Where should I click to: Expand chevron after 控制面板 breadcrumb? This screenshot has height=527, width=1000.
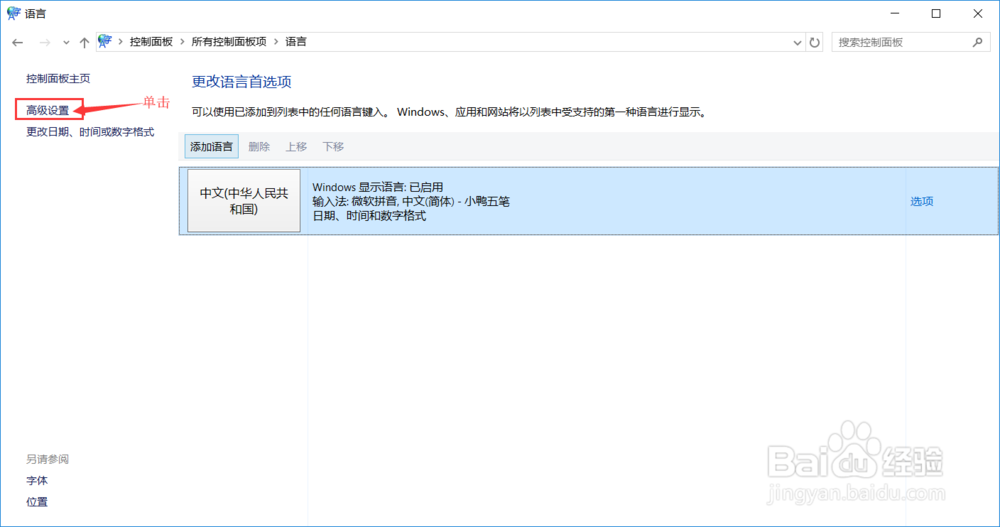(182, 42)
